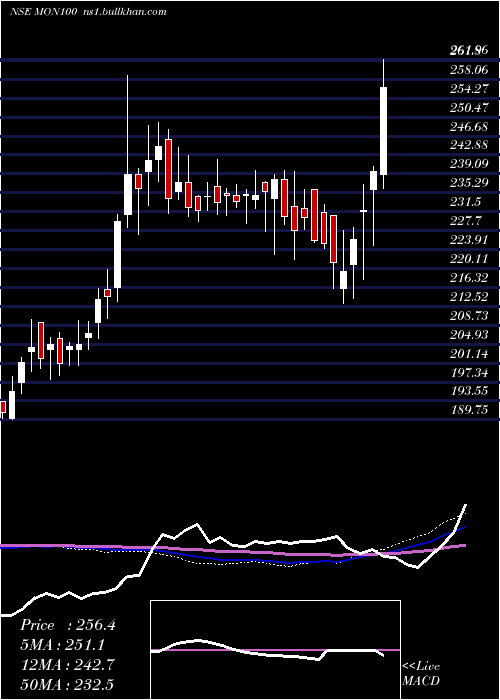Select the 227.7 price axis label
This screenshot has height=700, width=500.
click(465, 221)
